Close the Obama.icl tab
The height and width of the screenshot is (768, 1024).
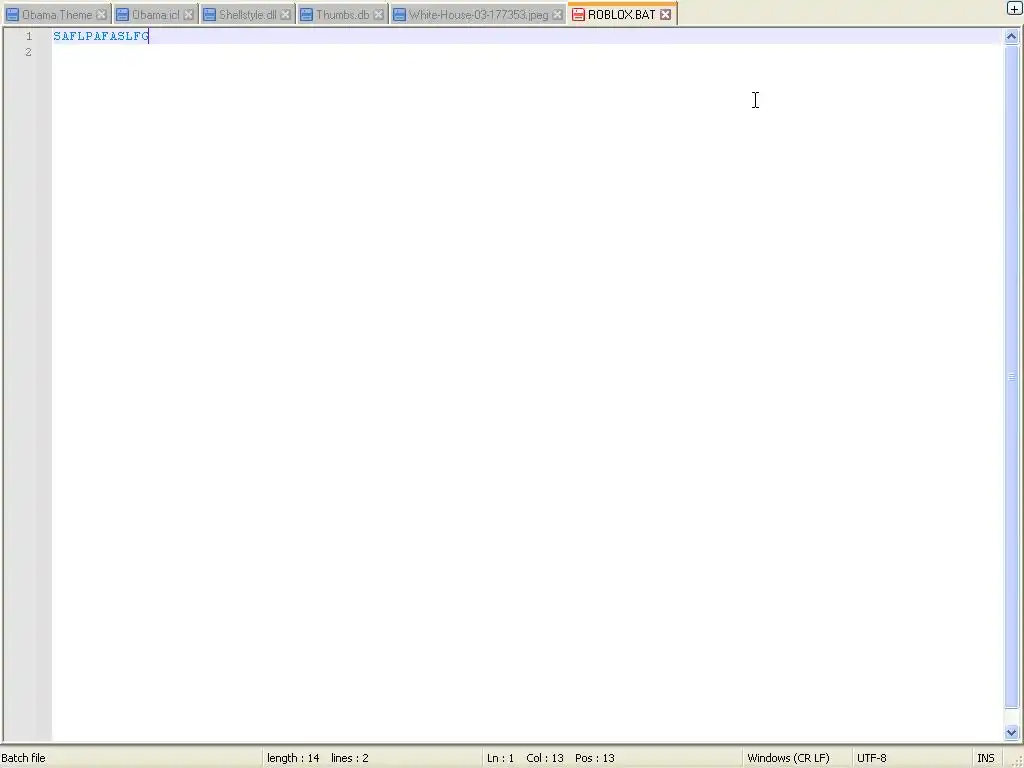coord(189,14)
